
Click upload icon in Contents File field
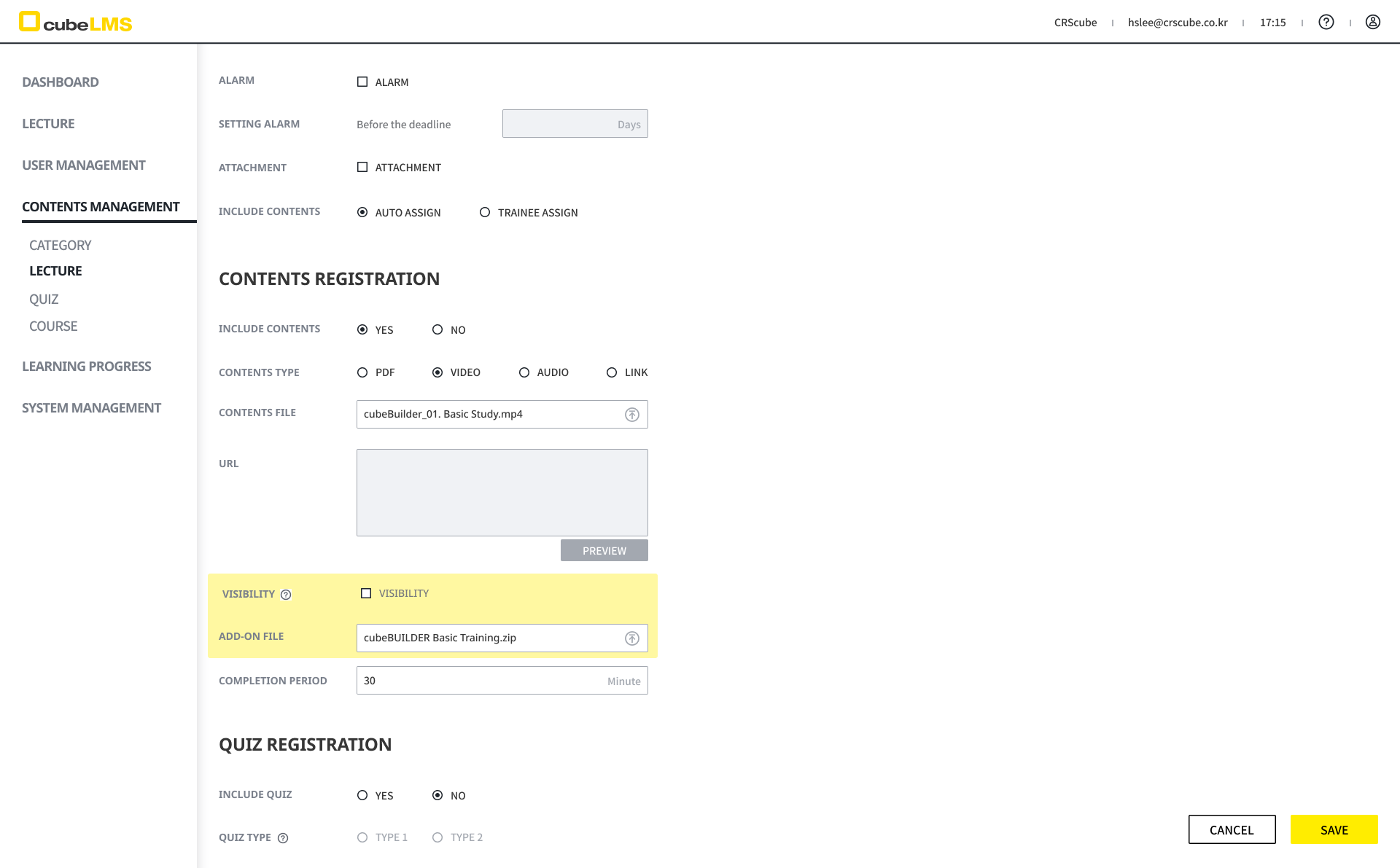pyautogui.click(x=631, y=415)
